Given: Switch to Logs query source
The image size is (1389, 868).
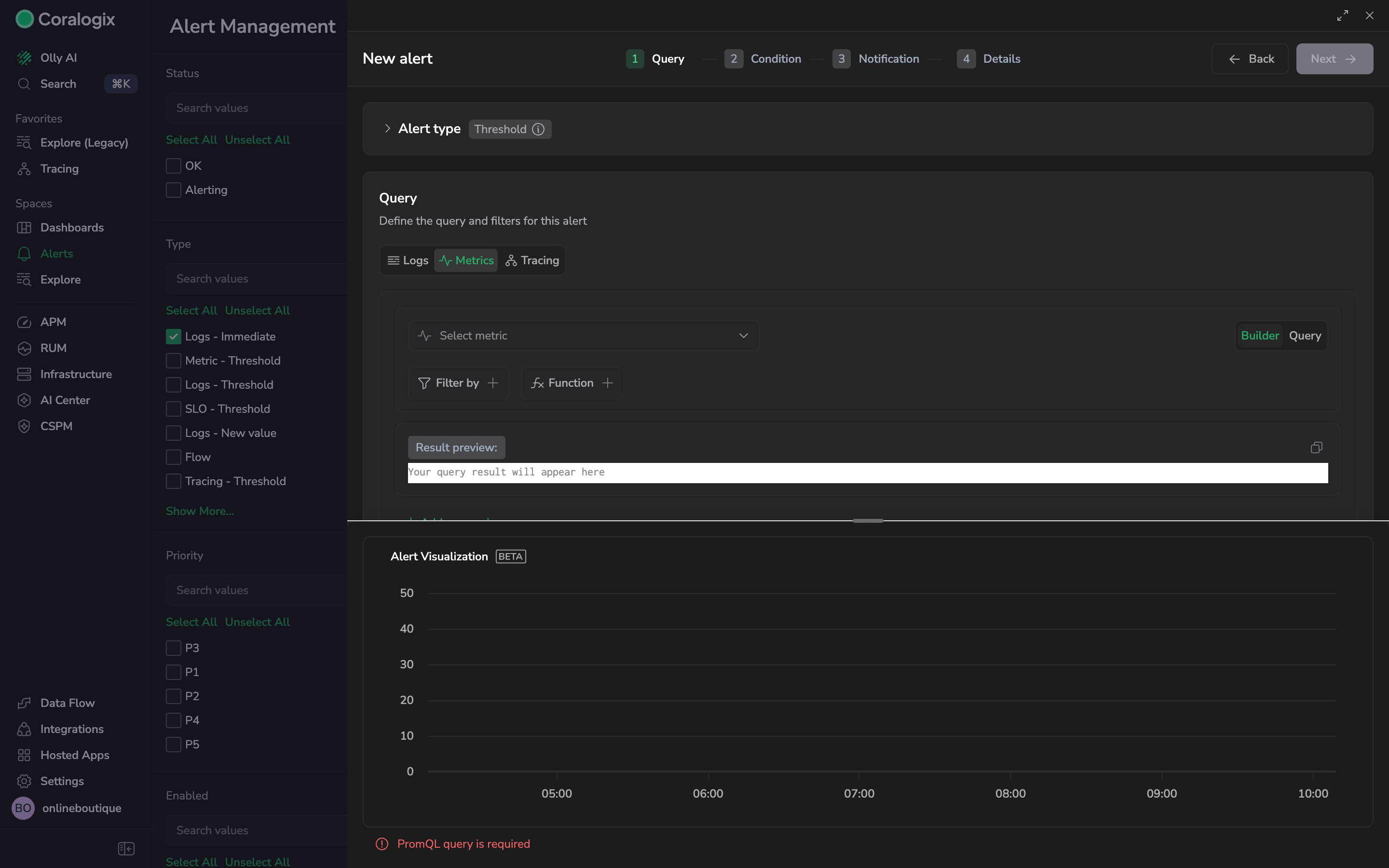Looking at the screenshot, I should pos(408,260).
